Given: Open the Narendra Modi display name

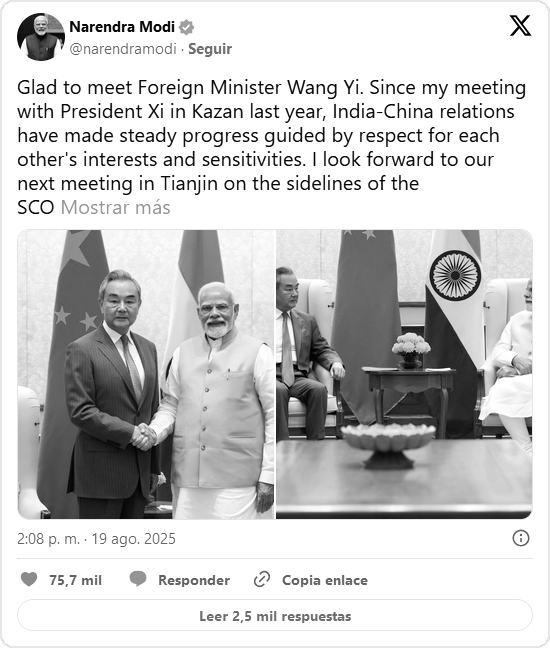Looking at the screenshot, I should point(122,27).
